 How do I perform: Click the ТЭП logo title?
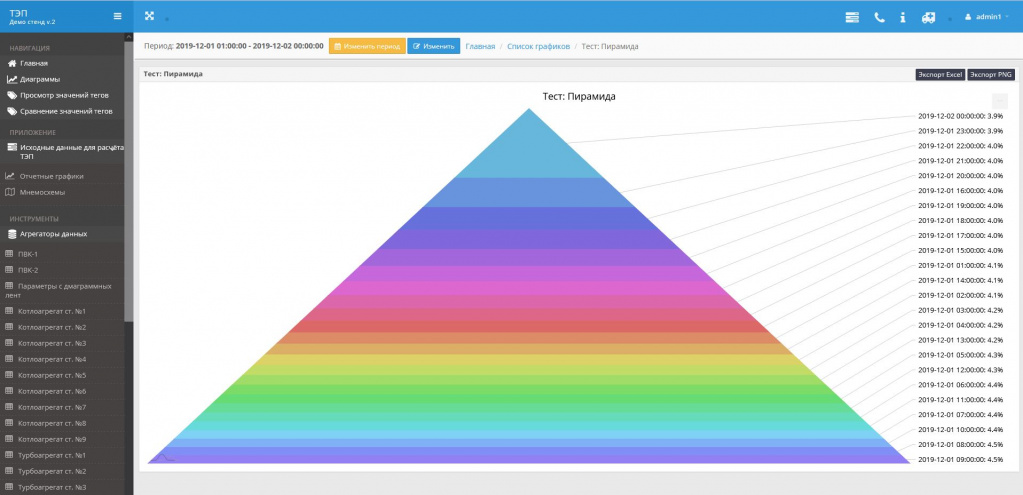18,12
